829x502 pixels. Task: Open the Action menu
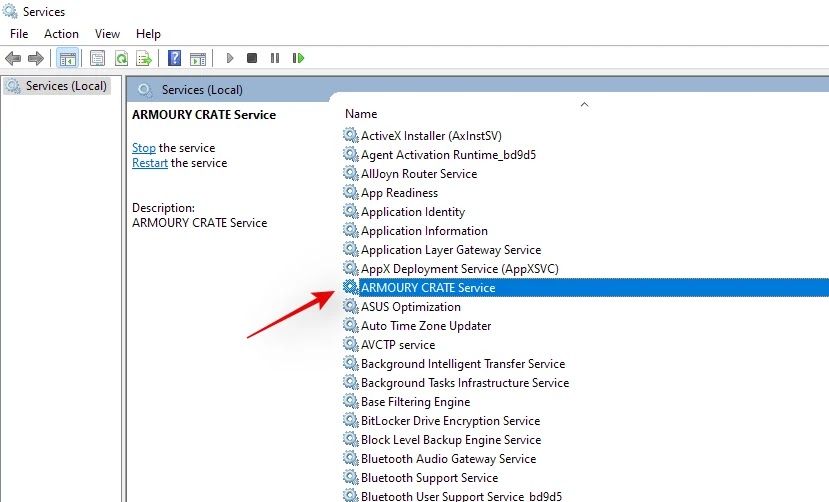(x=61, y=34)
